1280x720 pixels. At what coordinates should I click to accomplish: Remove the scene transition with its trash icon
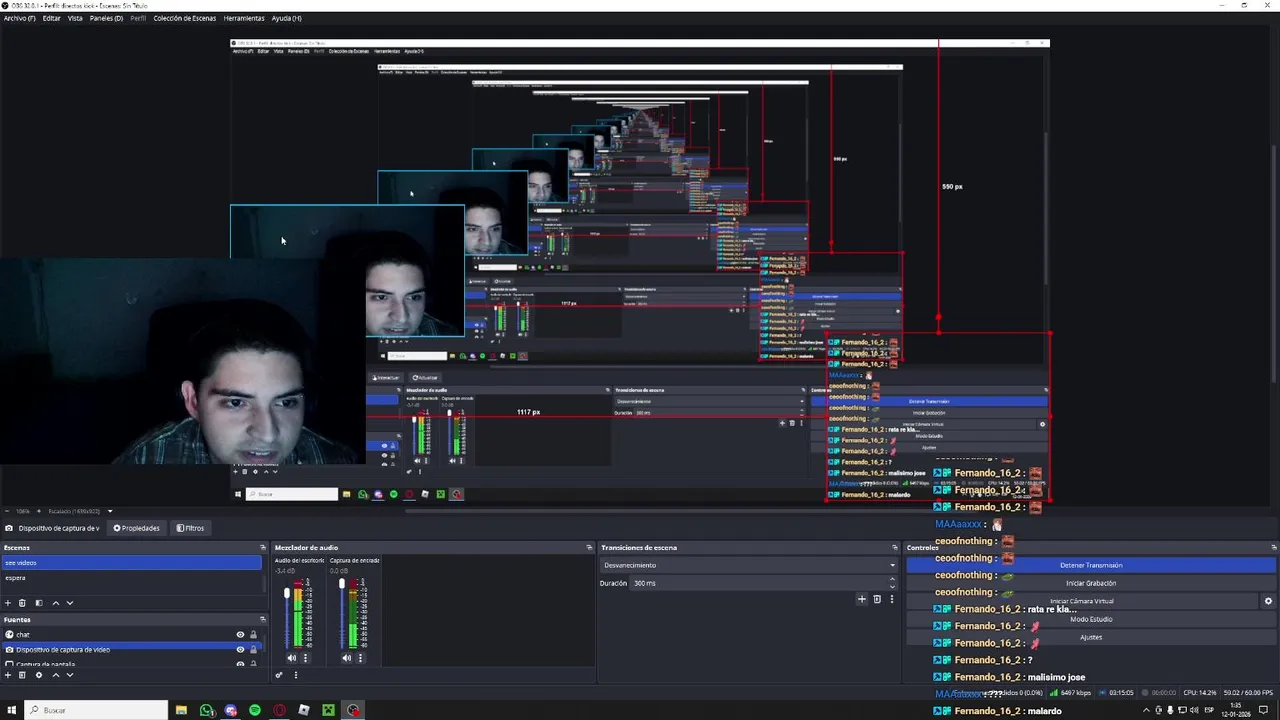click(x=877, y=599)
